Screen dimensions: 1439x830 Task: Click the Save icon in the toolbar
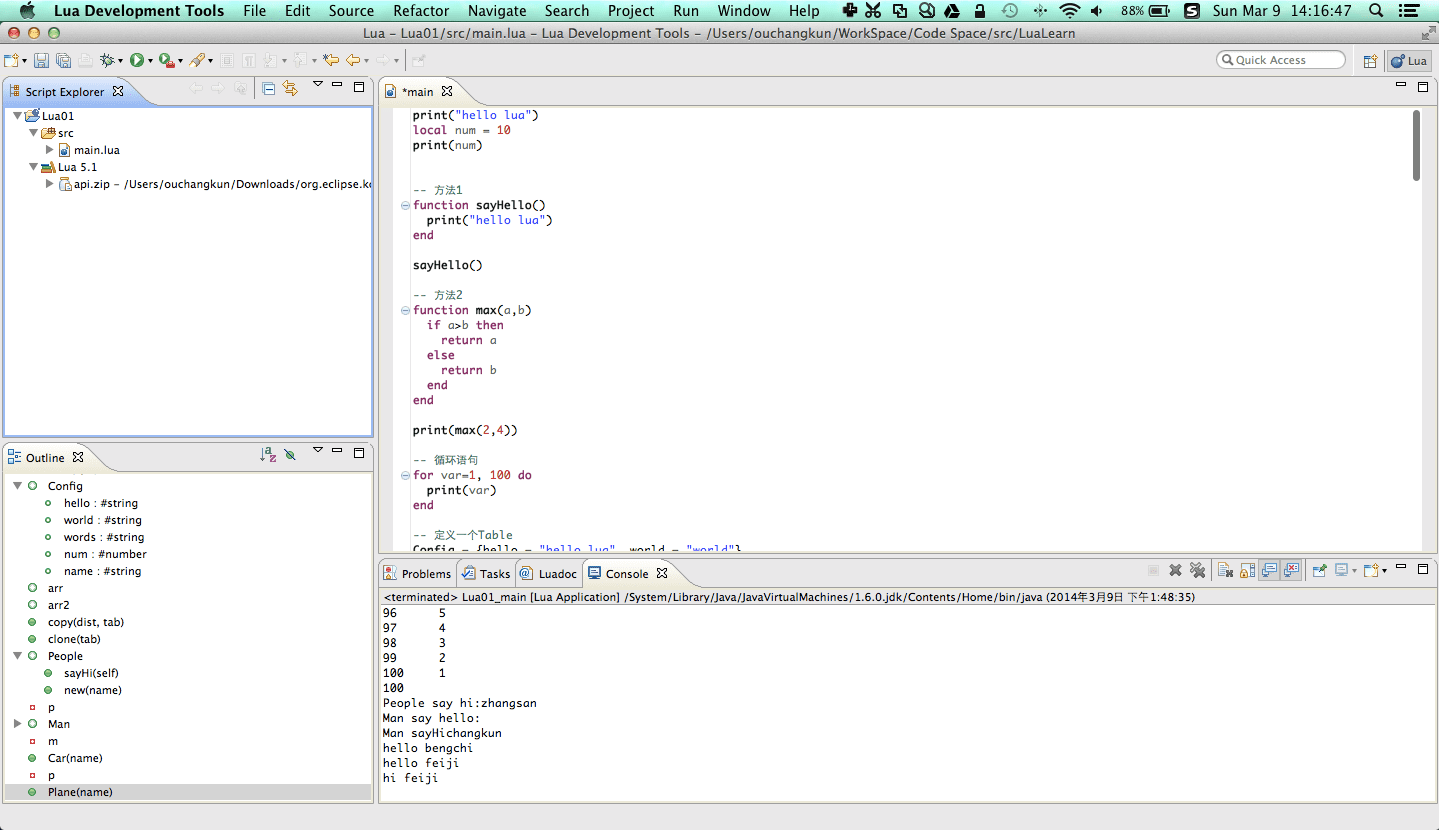coord(41,61)
